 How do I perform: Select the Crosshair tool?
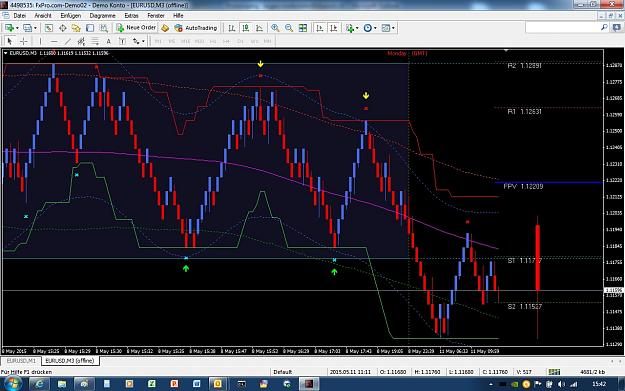24,41
